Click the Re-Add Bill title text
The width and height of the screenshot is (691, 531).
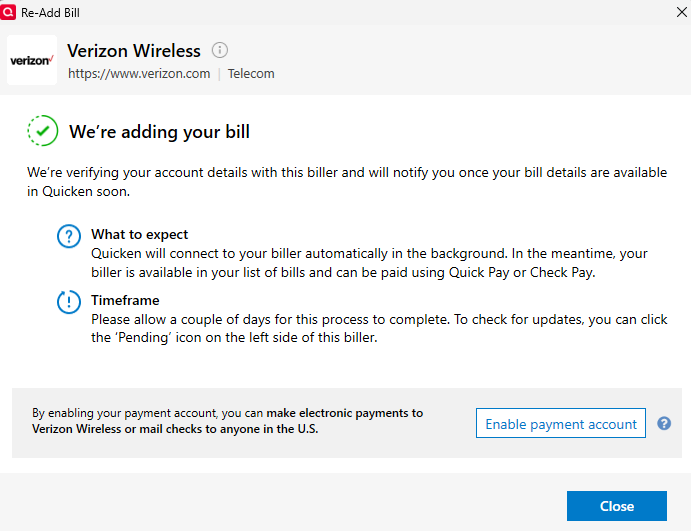[x=50, y=12]
